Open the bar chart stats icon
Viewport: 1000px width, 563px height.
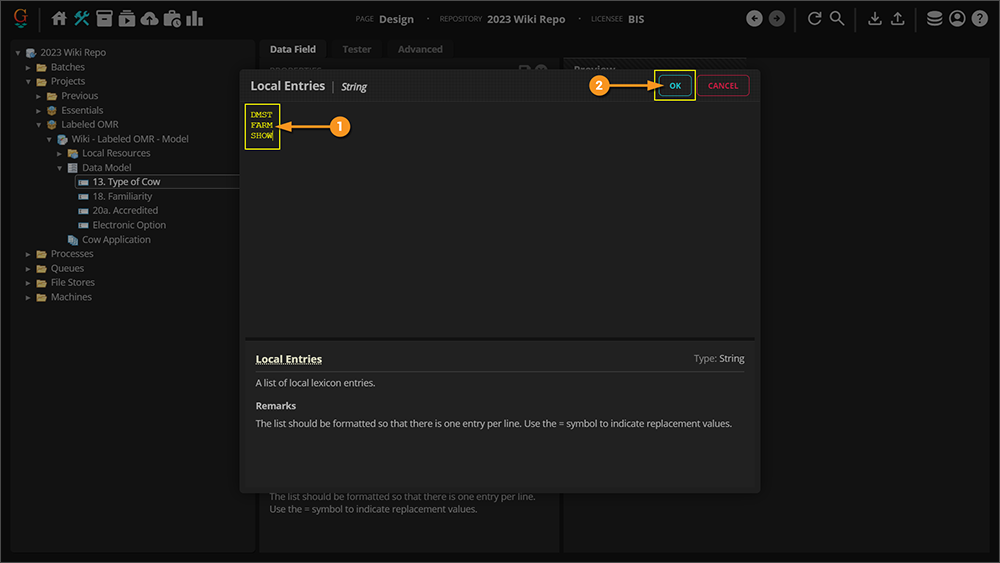195,19
